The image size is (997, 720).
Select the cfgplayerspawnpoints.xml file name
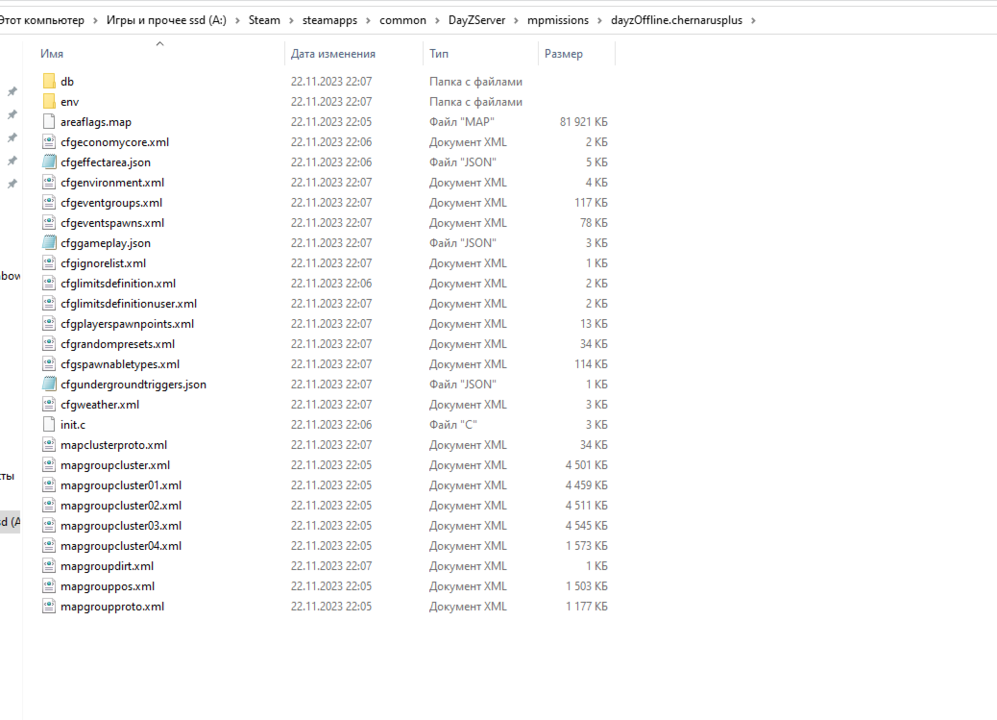(127, 324)
